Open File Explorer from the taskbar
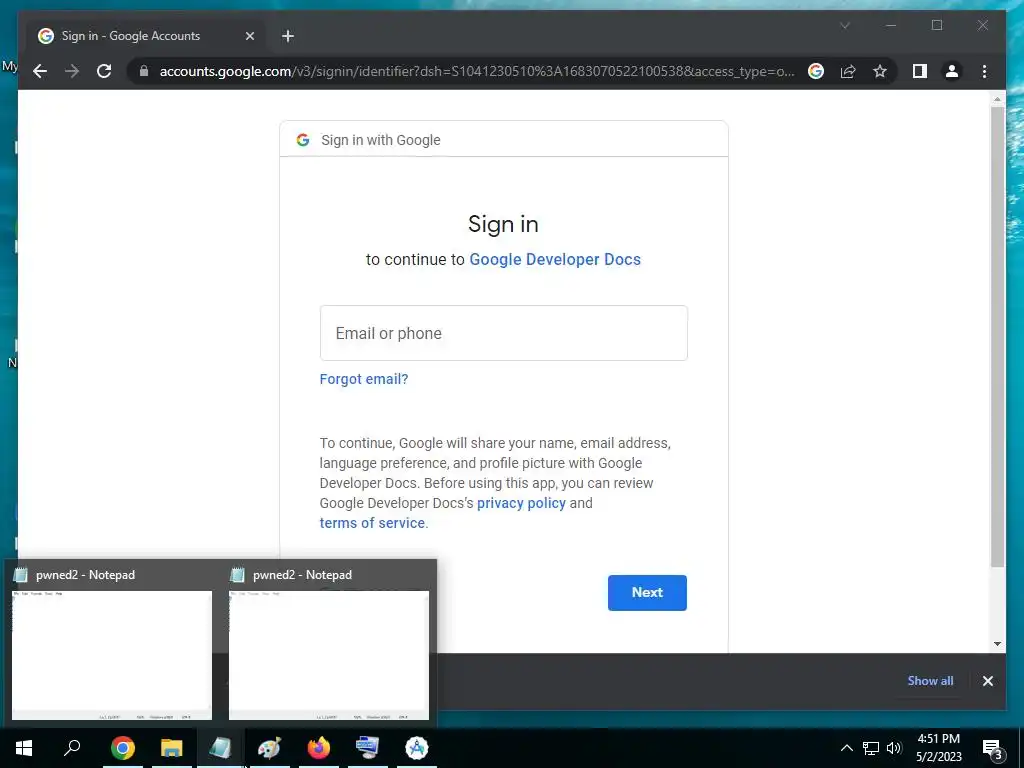 [x=172, y=748]
